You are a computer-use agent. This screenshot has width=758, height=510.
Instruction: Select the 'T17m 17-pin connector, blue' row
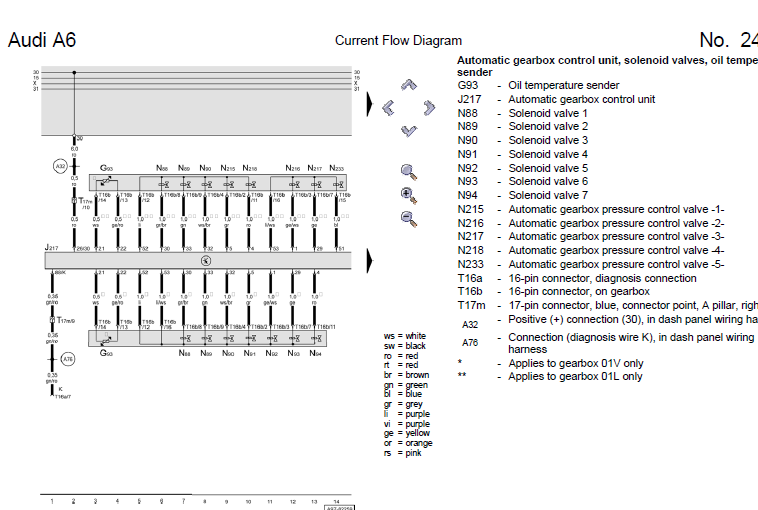(x=608, y=306)
